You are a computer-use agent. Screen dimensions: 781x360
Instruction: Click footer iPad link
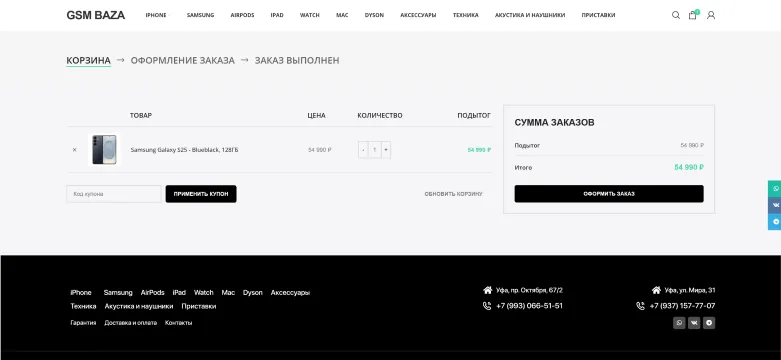pos(179,293)
